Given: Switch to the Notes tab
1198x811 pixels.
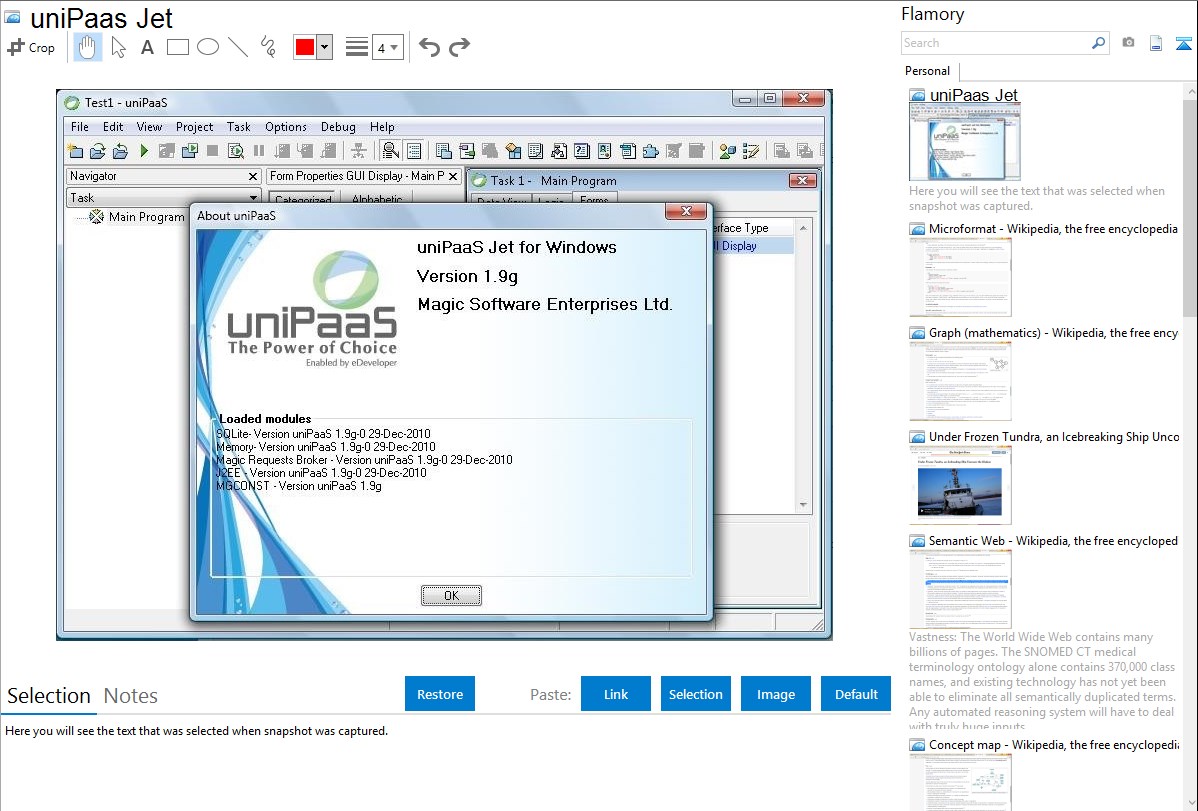Looking at the screenshot, I should click(x=131, y=696).
